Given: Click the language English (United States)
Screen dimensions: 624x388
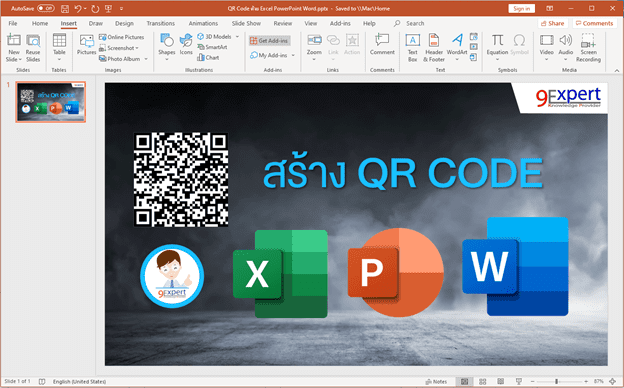Looking at the screenshot, I should 79,381.
